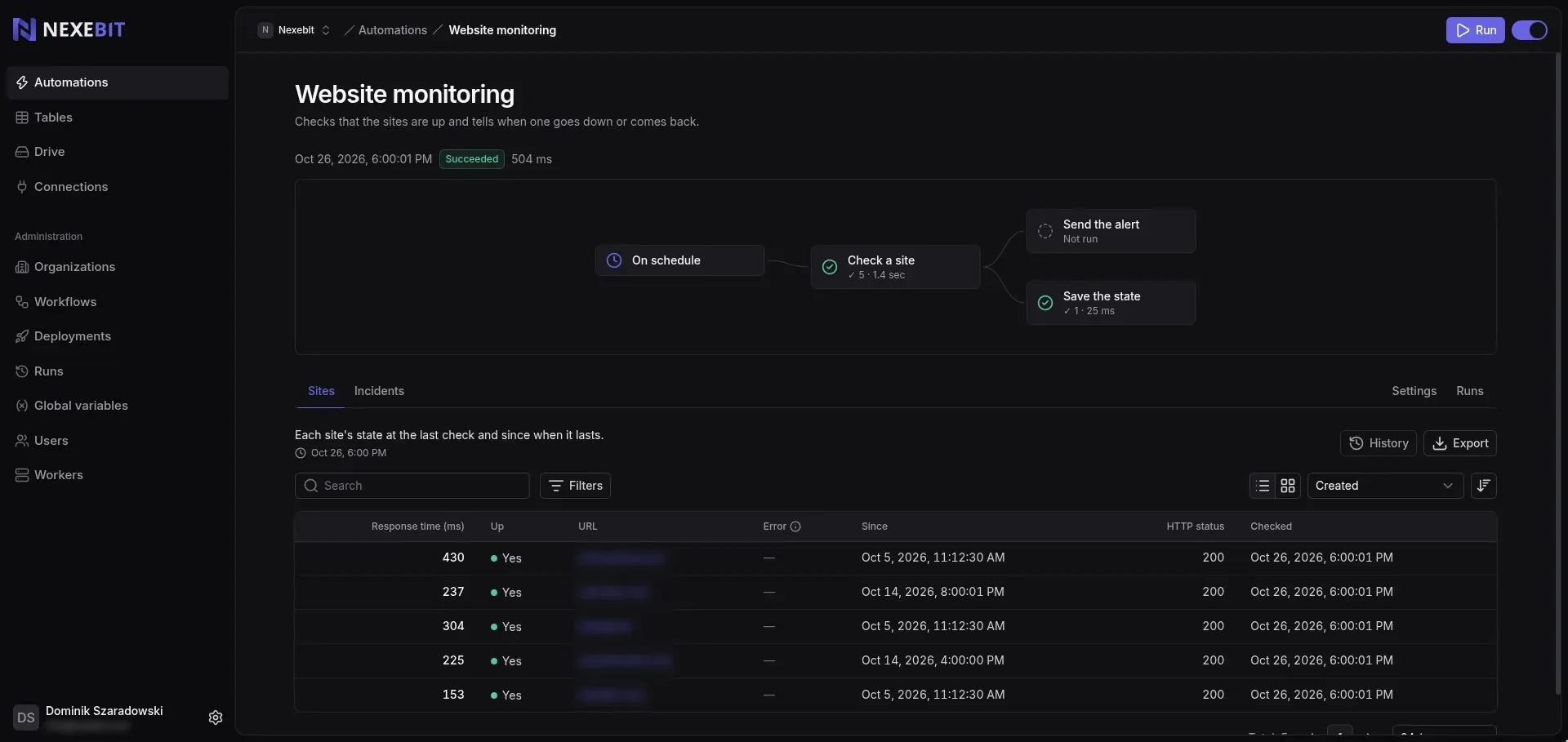
Task: Toggle sort direction icon
Action: [x=1484, y=486]
